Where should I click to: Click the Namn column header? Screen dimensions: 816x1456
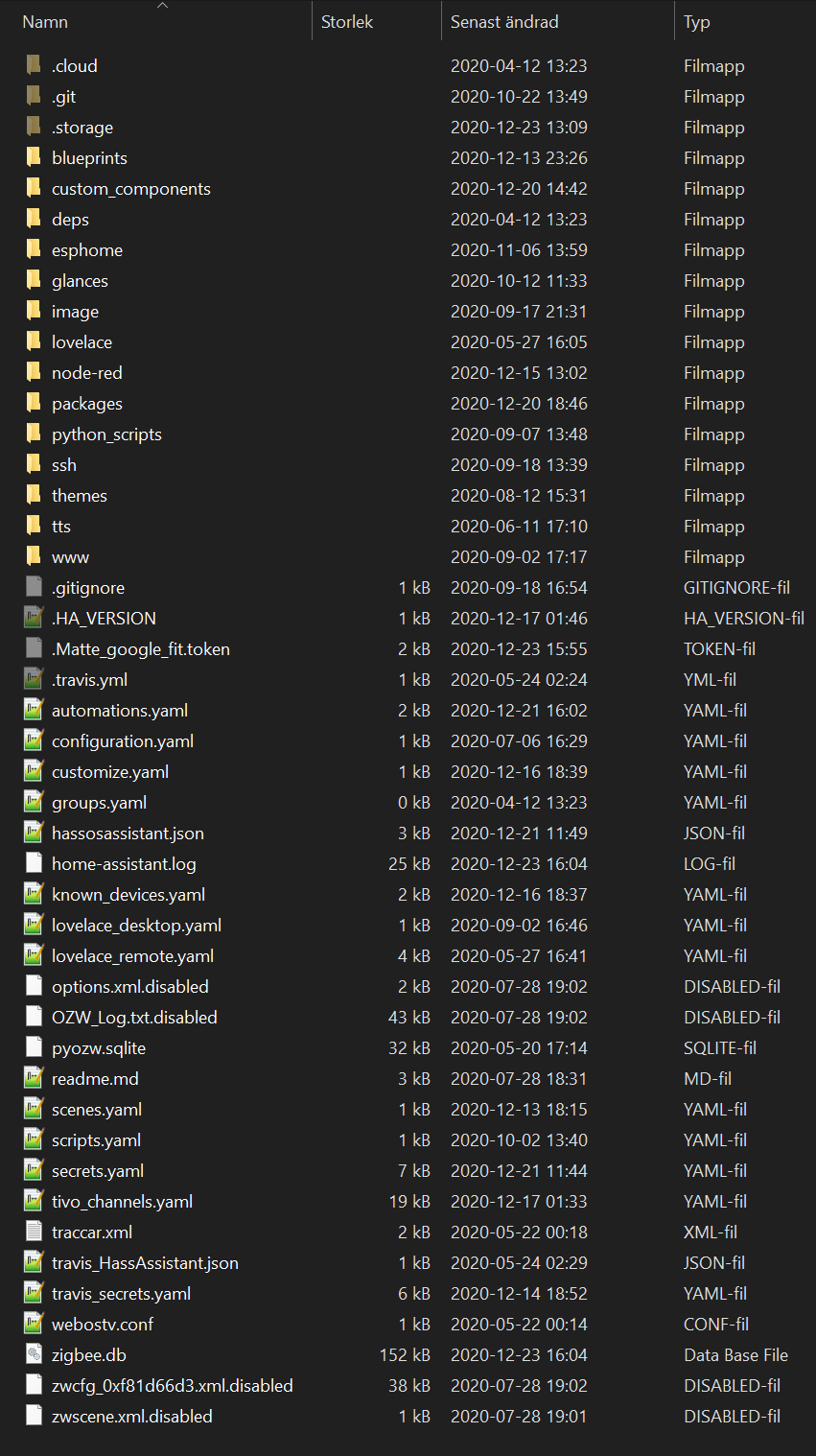pyautogui.click(x=43, y=21)
